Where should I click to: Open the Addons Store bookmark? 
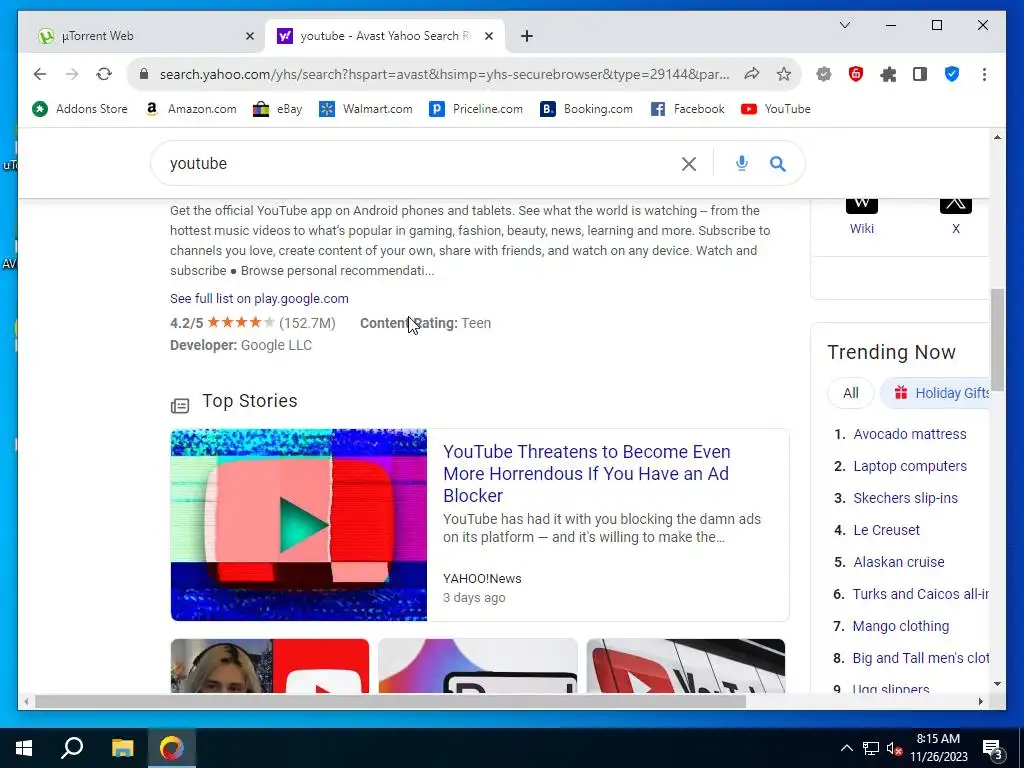tap(80, 109)
